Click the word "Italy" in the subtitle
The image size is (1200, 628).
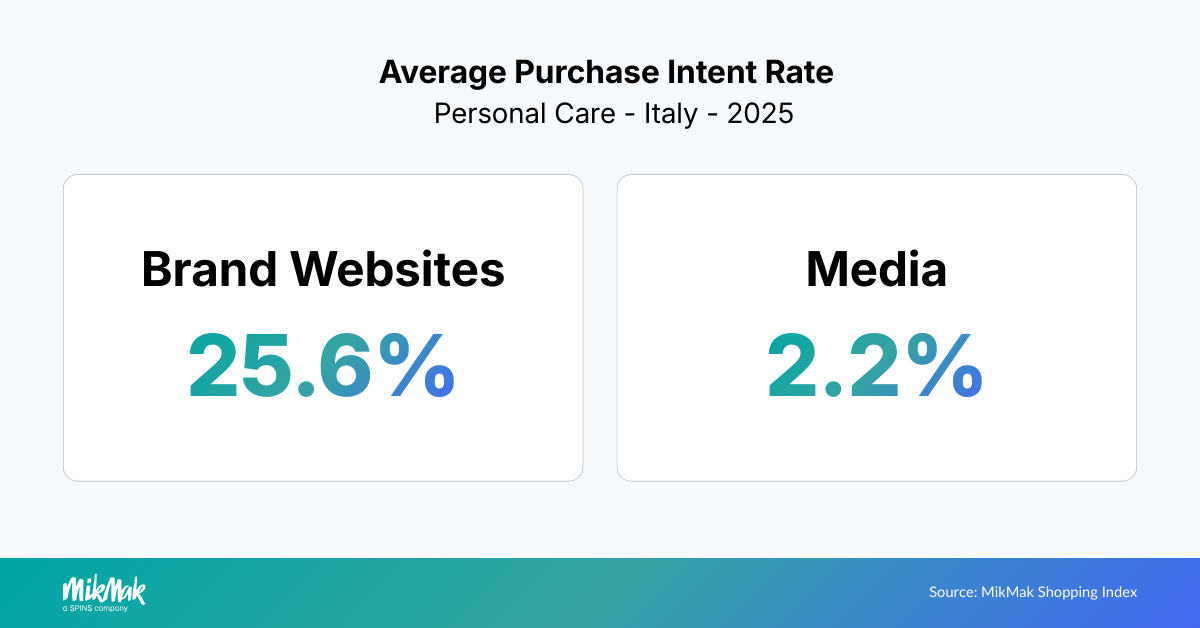(670, 114)
